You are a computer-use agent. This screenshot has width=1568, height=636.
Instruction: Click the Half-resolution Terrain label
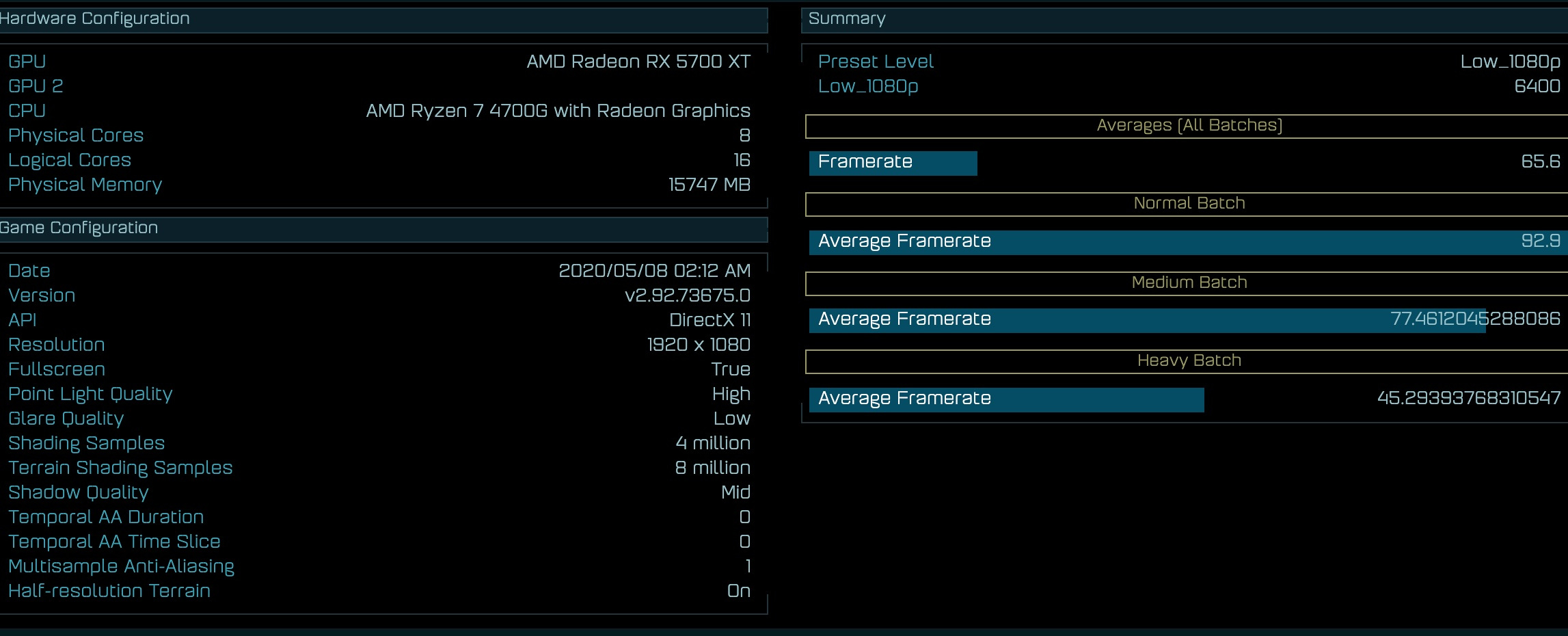pyautogui.click(x=109, y=591)
